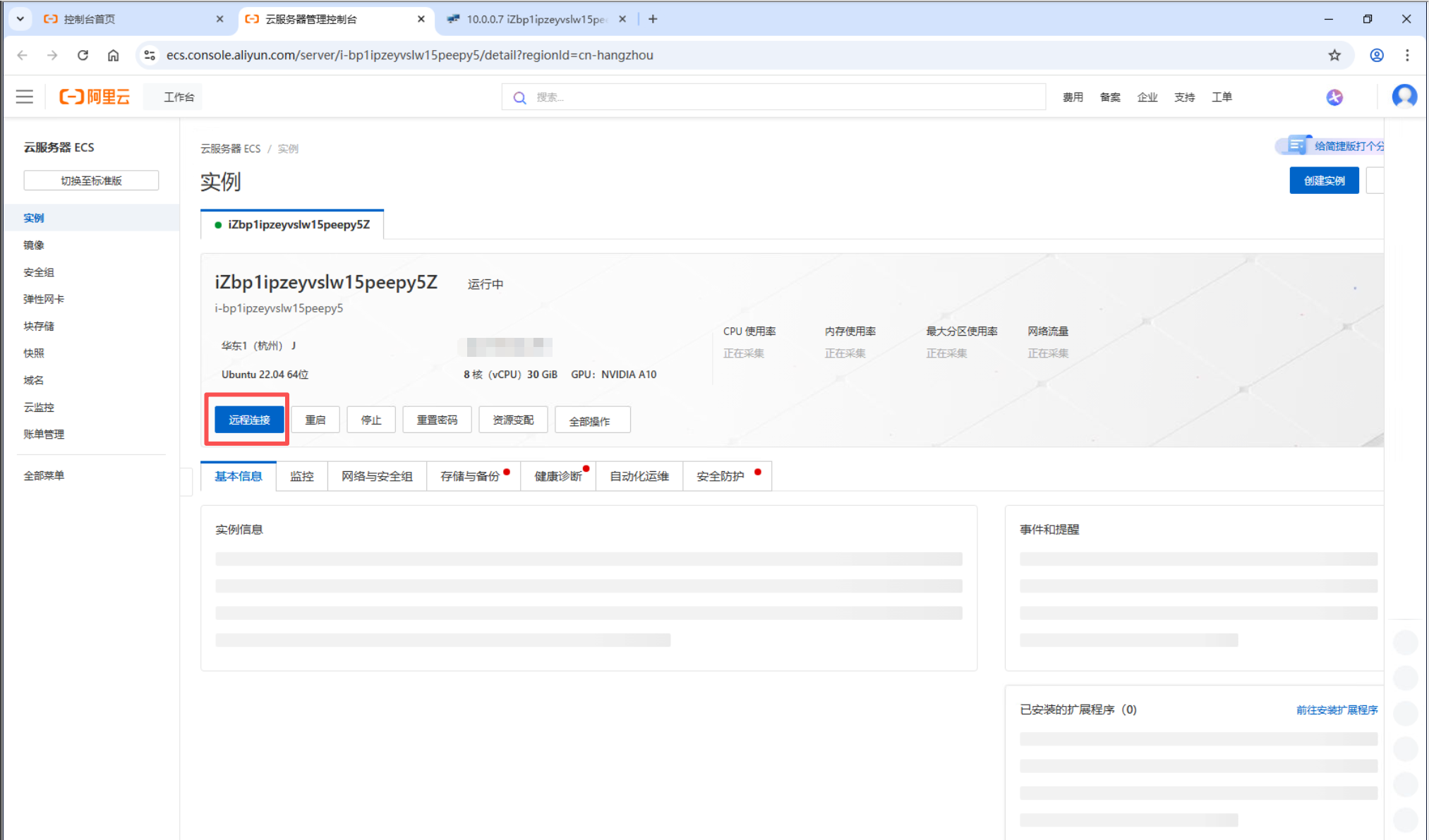Open the tab search dropdown arrow
The height and width of the screenshot is (840, 1429).
tap(20, 19)
